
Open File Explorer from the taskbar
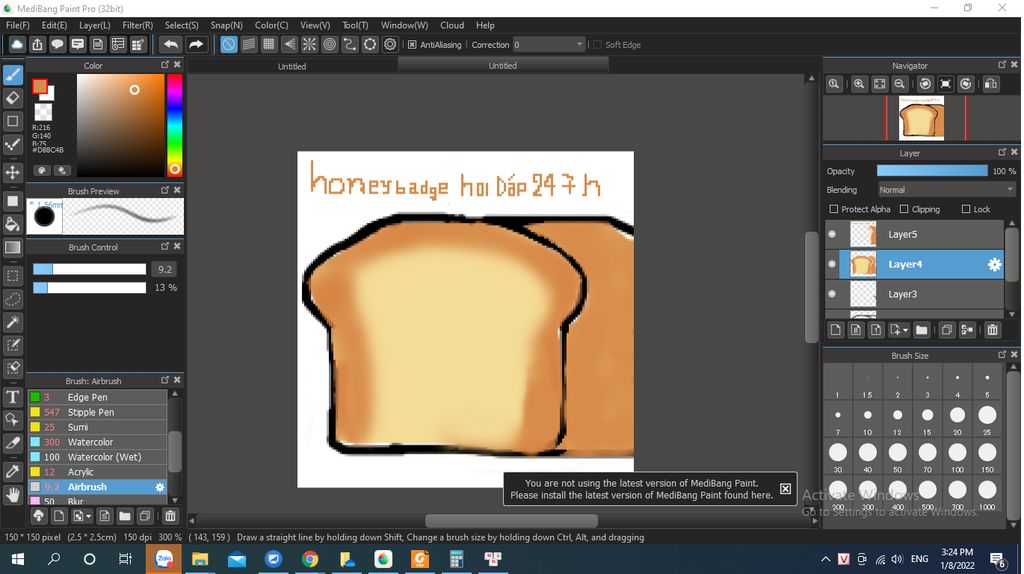[x=200, y=559]
